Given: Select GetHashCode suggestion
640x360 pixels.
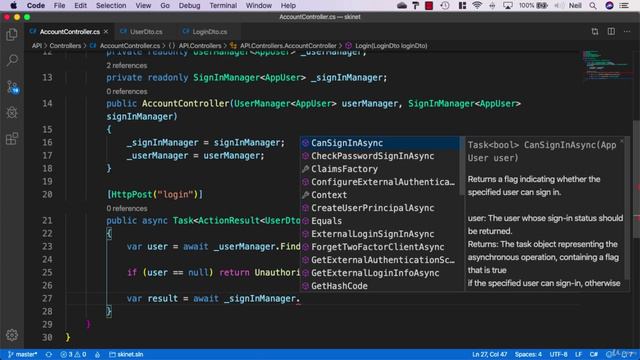Looking at the screenshot, I should click(380, 286).
